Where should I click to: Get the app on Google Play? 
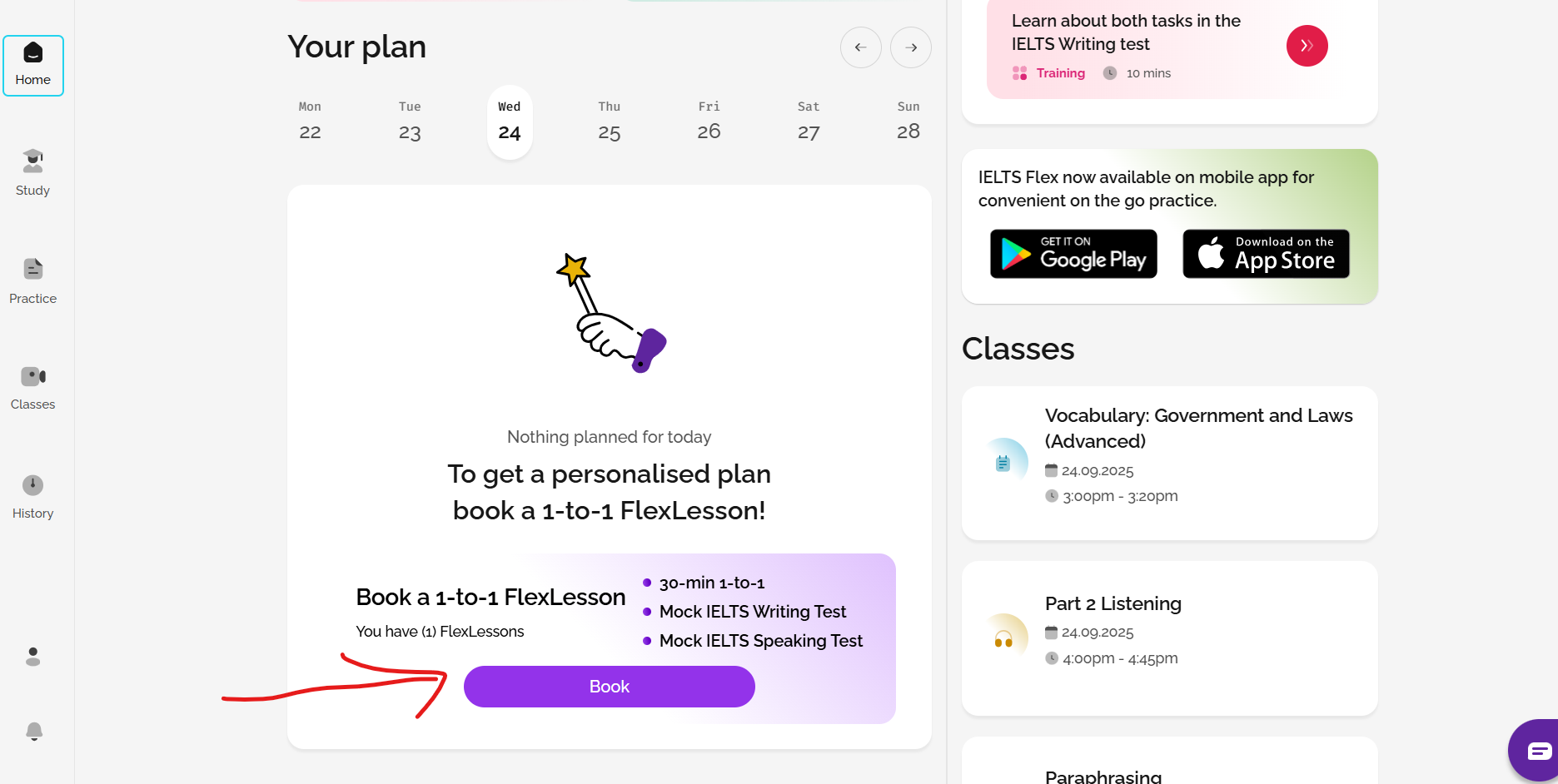click(x=1073, y=254)
